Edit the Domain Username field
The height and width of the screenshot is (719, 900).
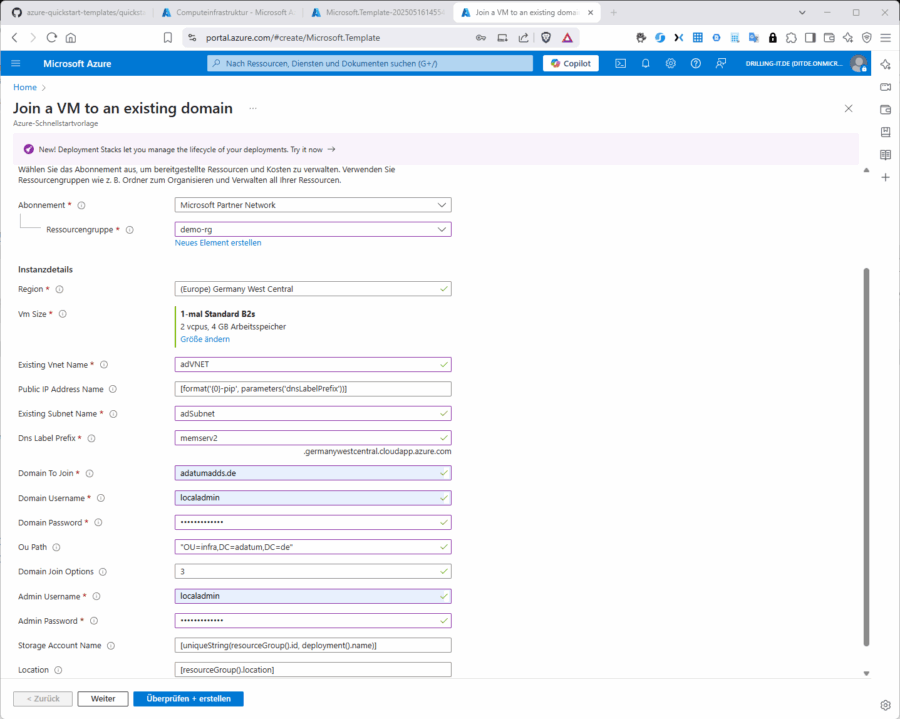[313, 498]
